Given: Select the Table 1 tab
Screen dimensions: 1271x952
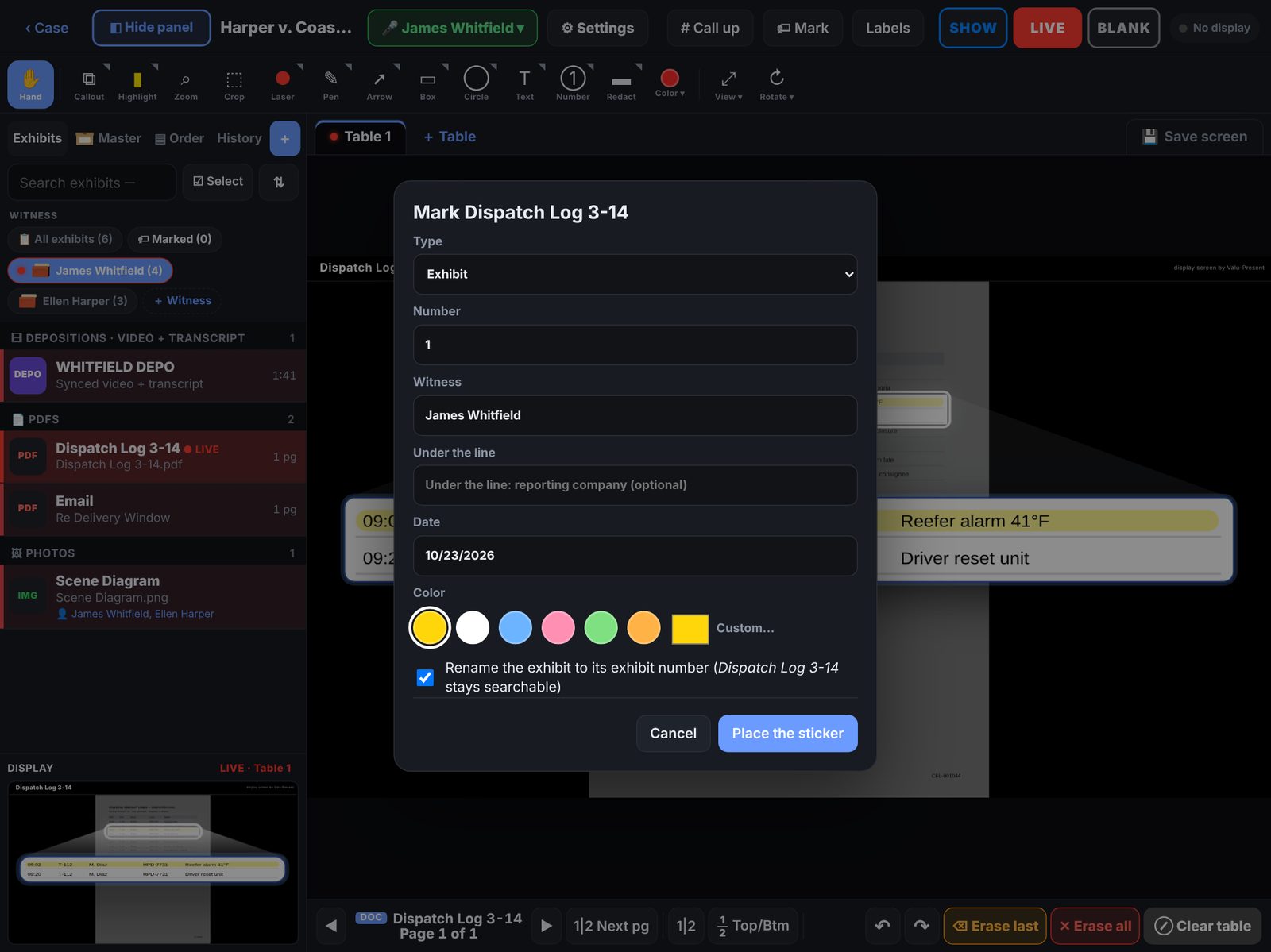Looking at the screenshot, I should tap(361, 137).
